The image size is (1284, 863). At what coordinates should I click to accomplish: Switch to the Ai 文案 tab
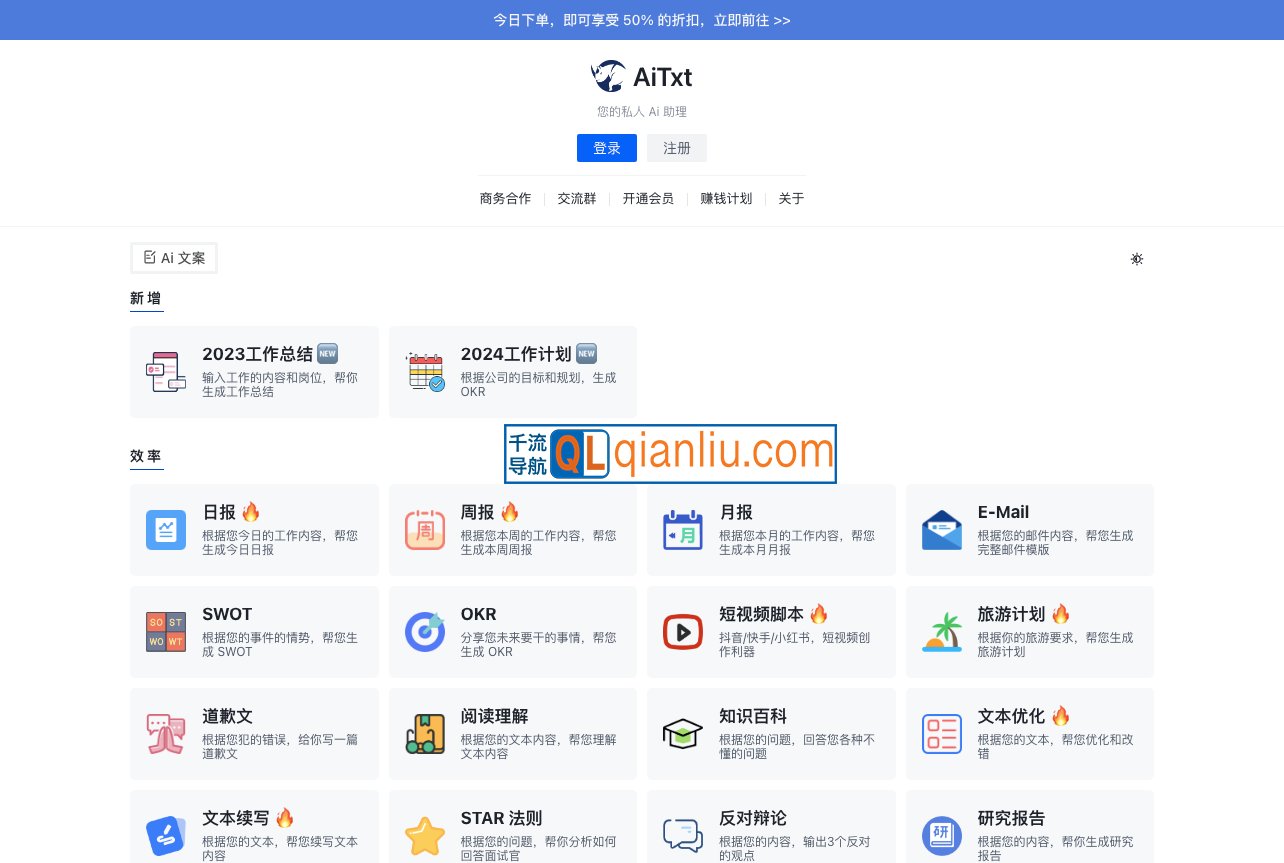tap(174, 258)
